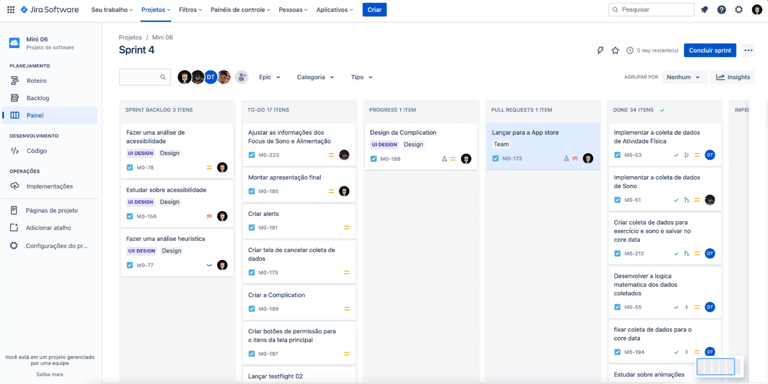Click issue key M0-55
Image resolution: width=768 pixels, height=384 pixels.
coord(632,307)
